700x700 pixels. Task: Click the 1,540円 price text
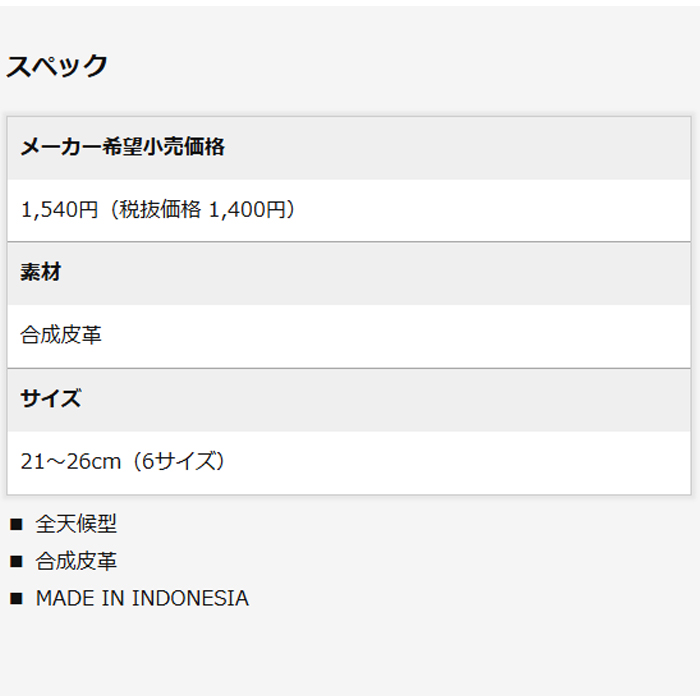click(59, 210)
